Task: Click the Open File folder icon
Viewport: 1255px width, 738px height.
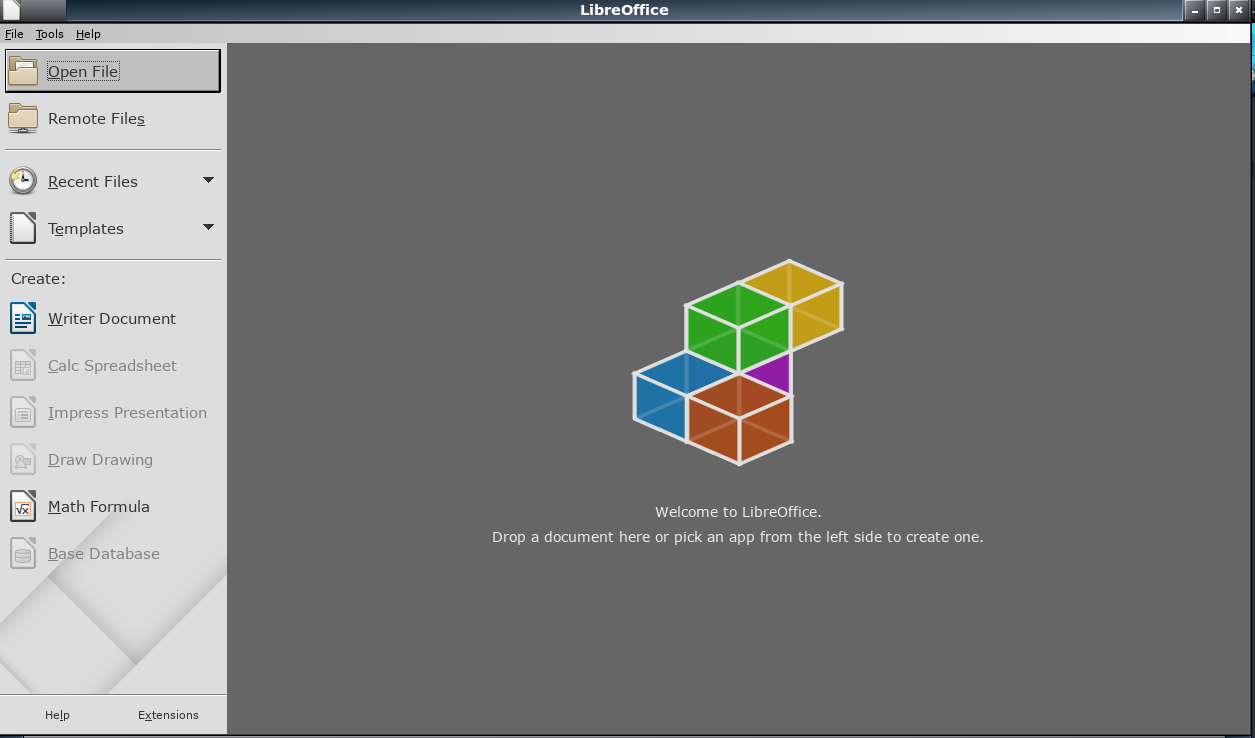Action: [23, 71]
